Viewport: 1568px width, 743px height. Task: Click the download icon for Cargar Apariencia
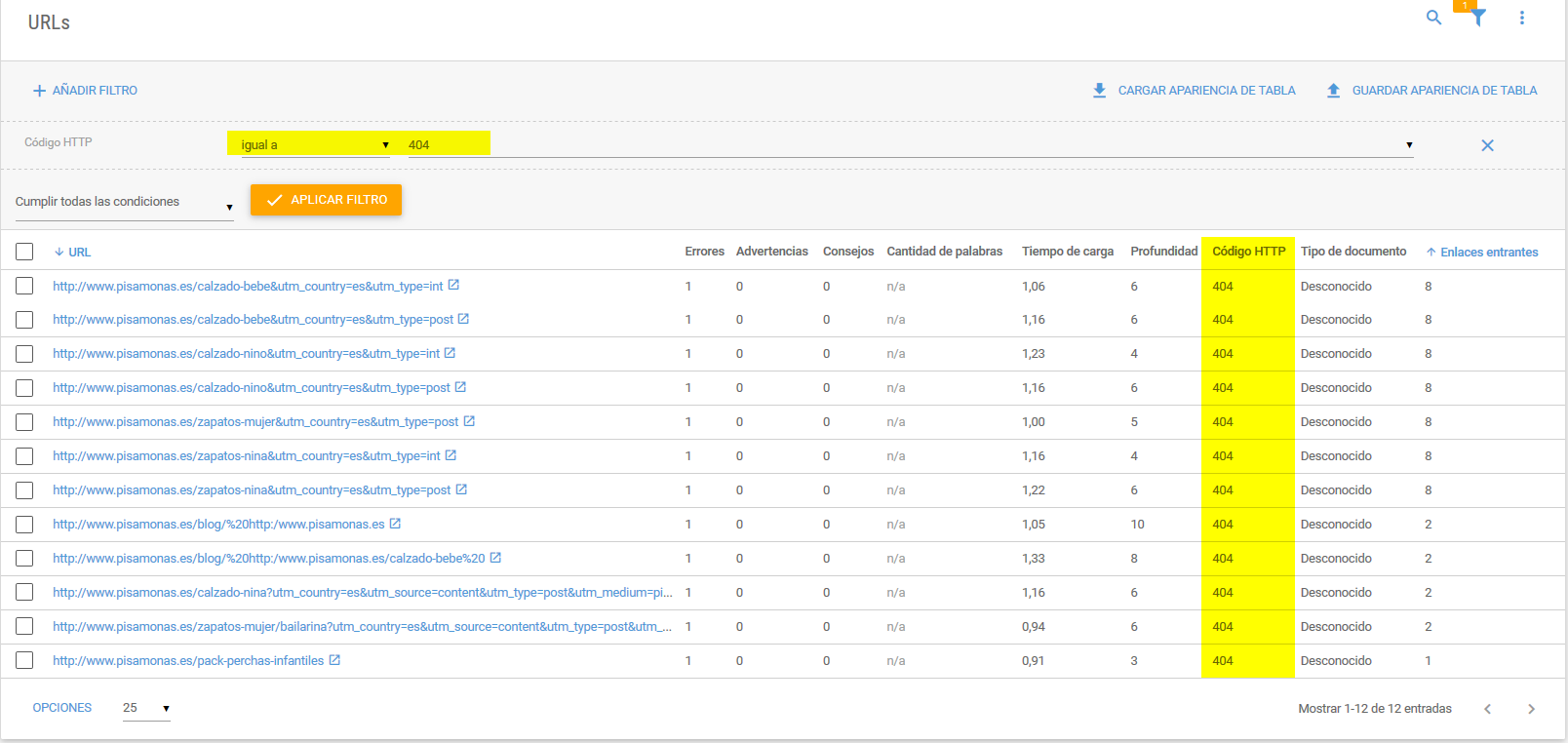[1099, 90]
